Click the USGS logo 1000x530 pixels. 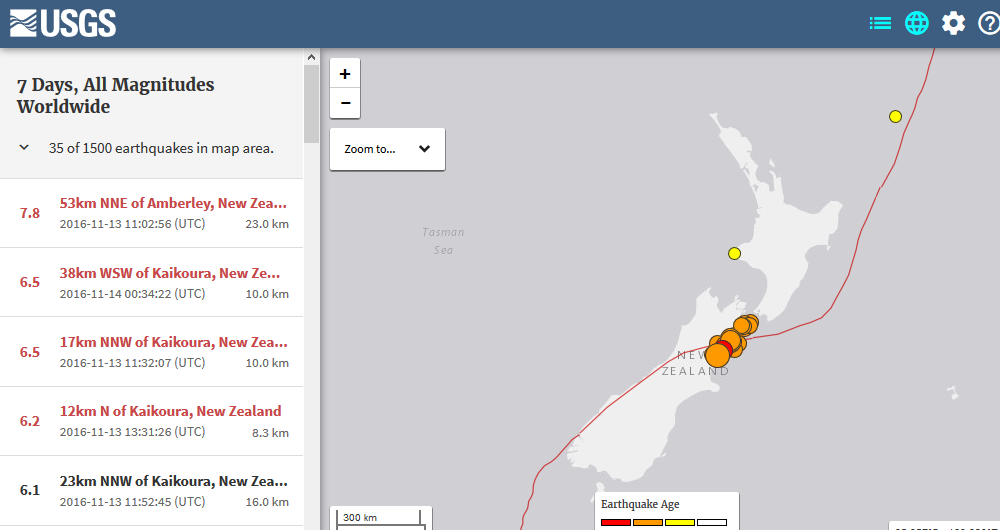pos(62,24)
